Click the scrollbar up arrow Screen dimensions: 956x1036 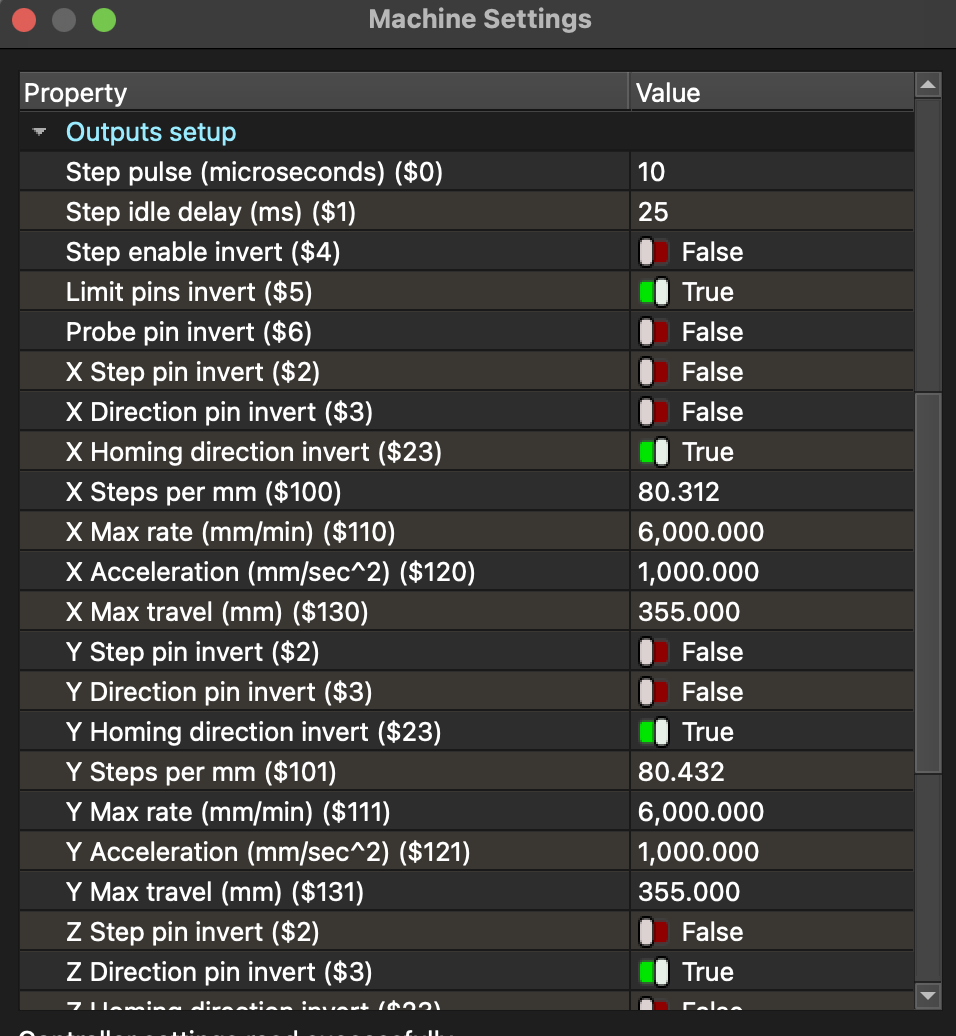coord(928,86)
